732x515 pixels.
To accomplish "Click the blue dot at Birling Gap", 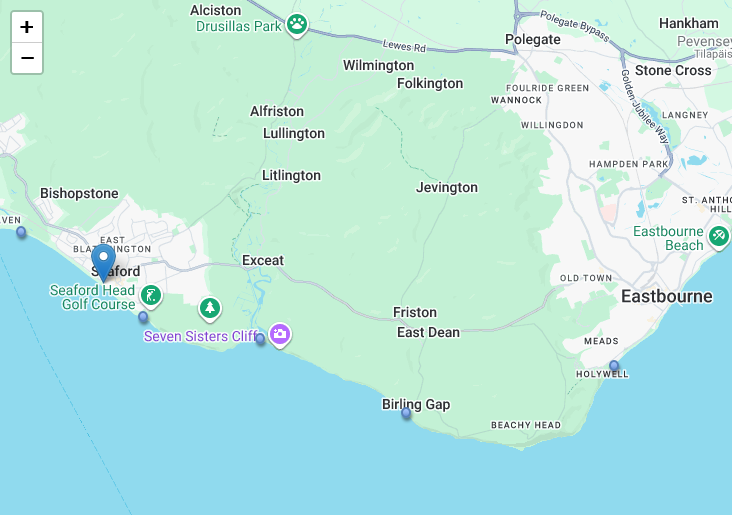I will [406, 413].
